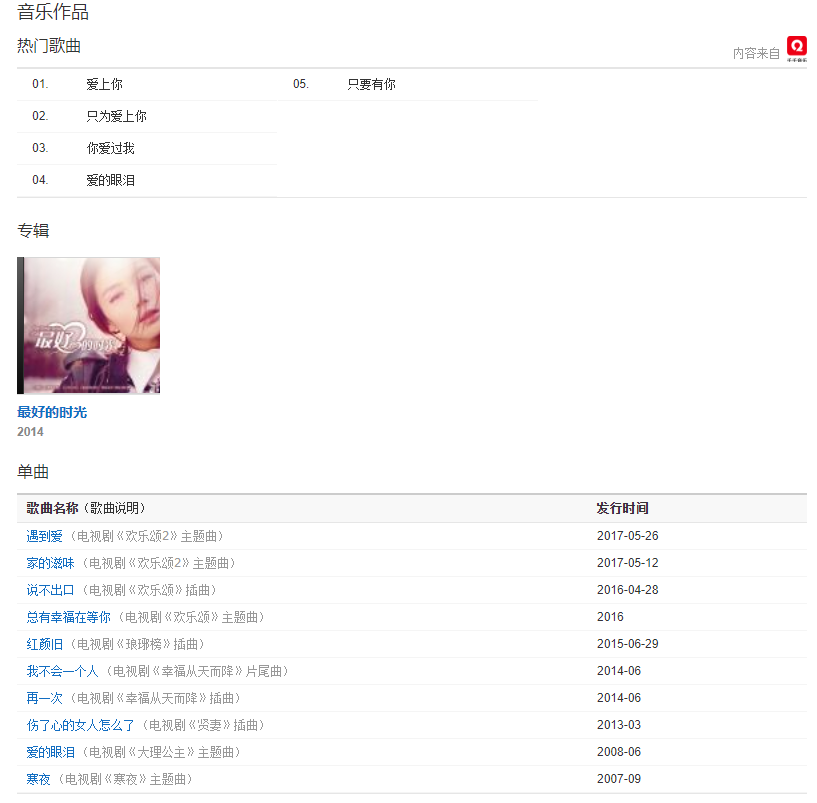
Task: Open the 再一次 single
Action: pyautogui.click(x=44, y=698)
